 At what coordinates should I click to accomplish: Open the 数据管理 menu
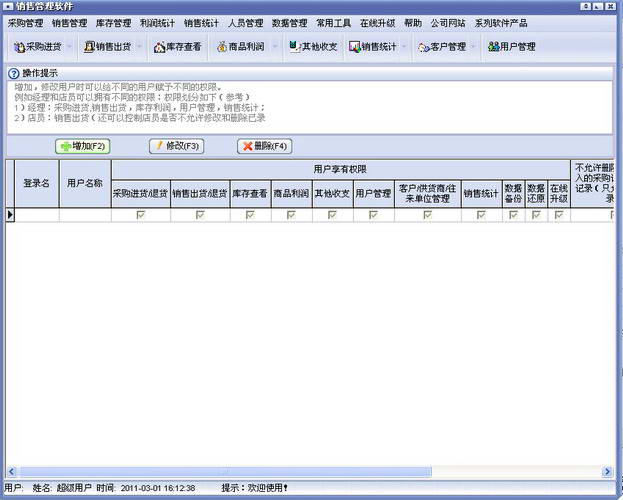[289, 22]
